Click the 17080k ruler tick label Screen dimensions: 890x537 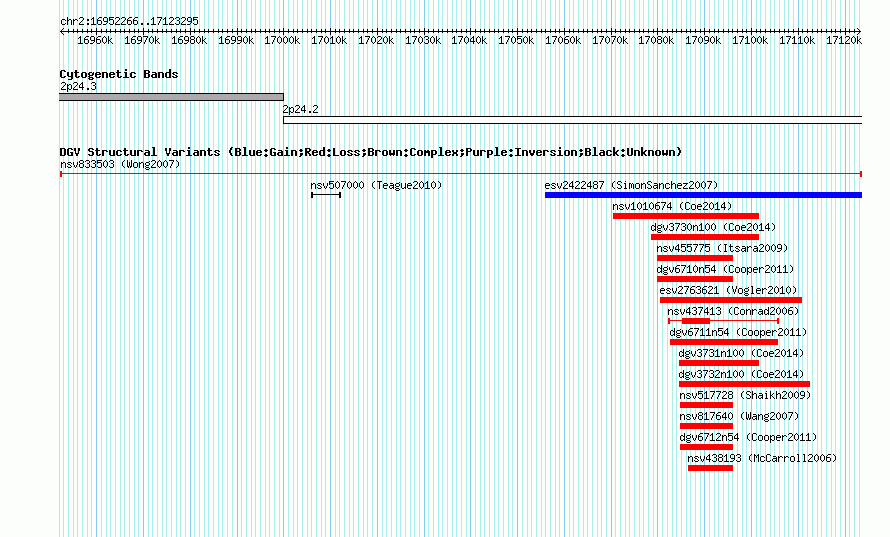[x=656, y=40]
